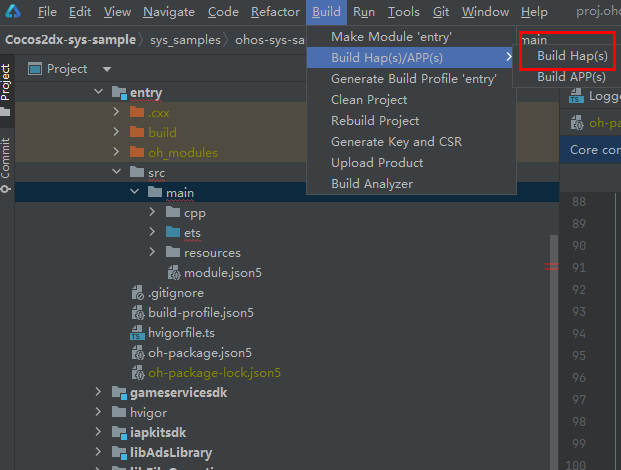The width and height of the screenshot is (621, 470).
Task: Click the DevEco Studio logo icon
Action: point(13,11)
